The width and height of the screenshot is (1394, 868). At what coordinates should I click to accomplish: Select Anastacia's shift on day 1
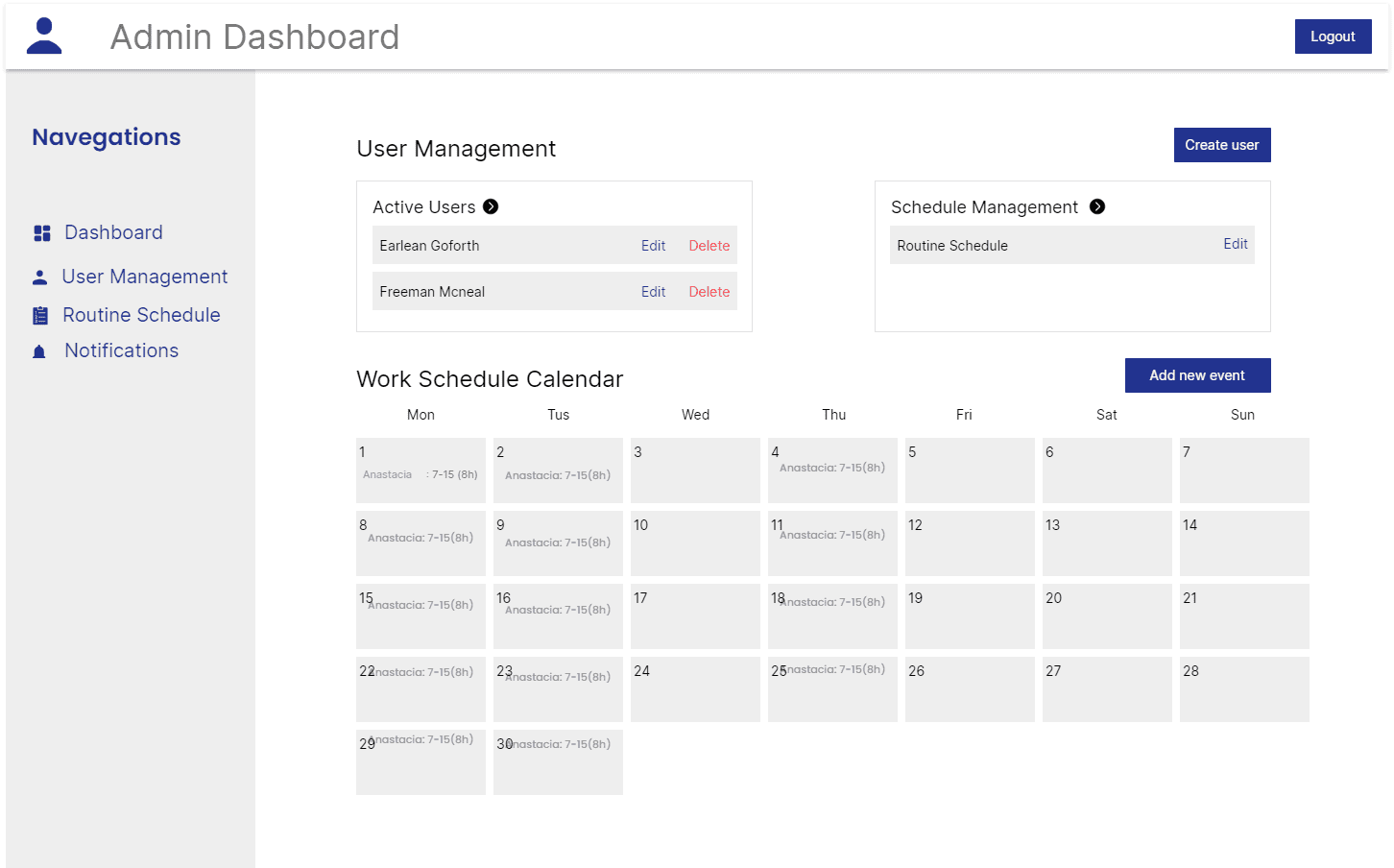tap(421, 473)
